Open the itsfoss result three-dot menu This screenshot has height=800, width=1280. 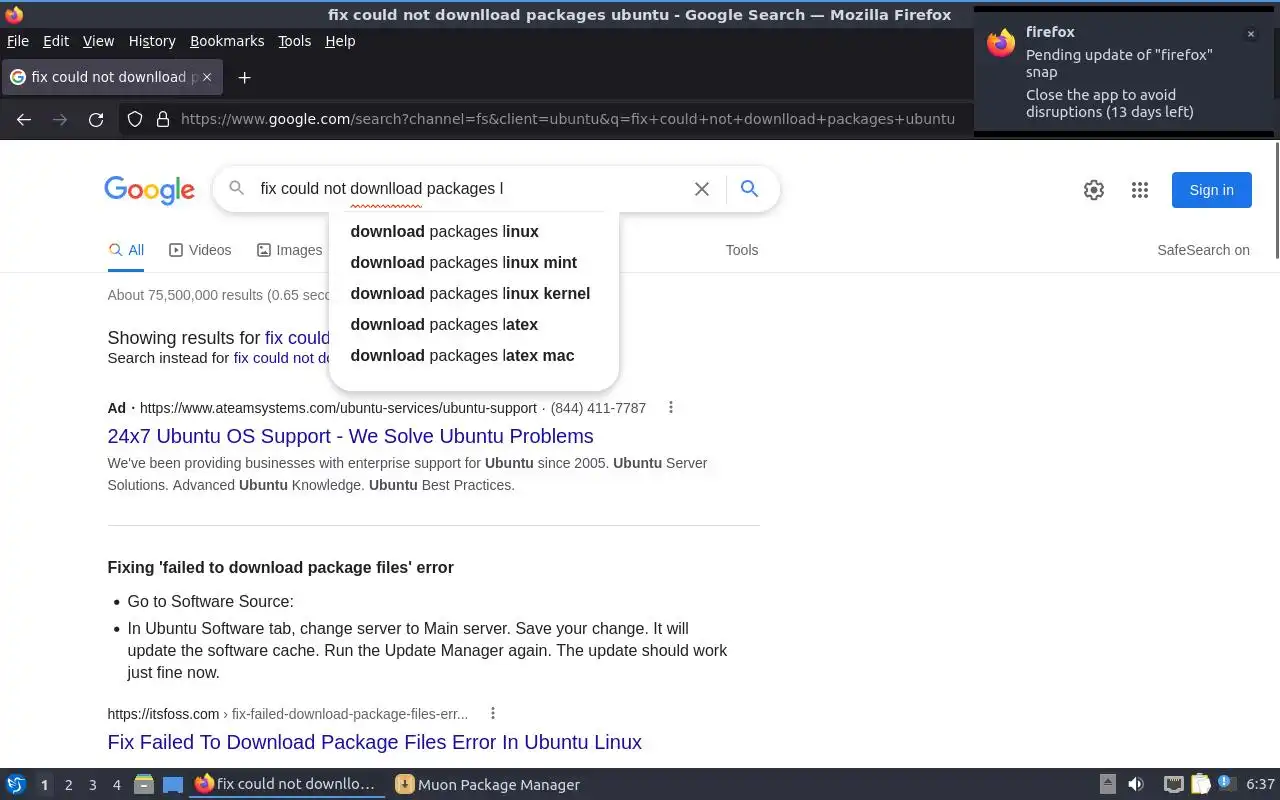[493, 713]
